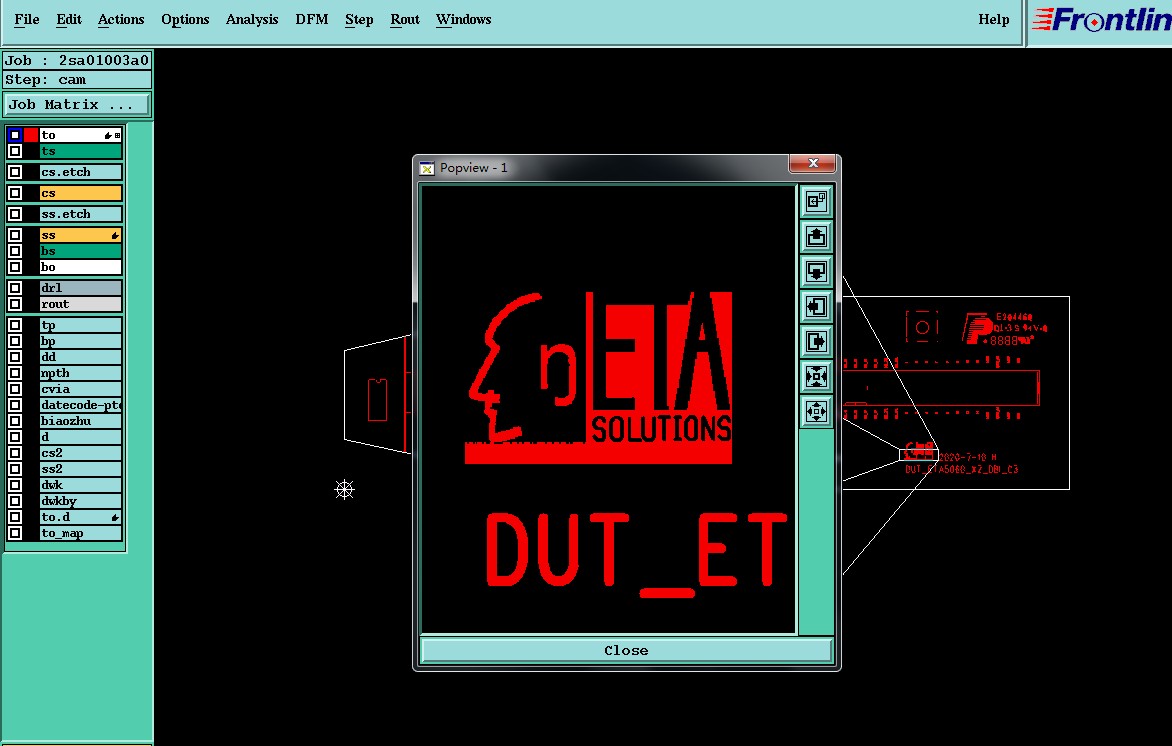Open the Step menu
The image size is (1172, 746).
[359, 19]
